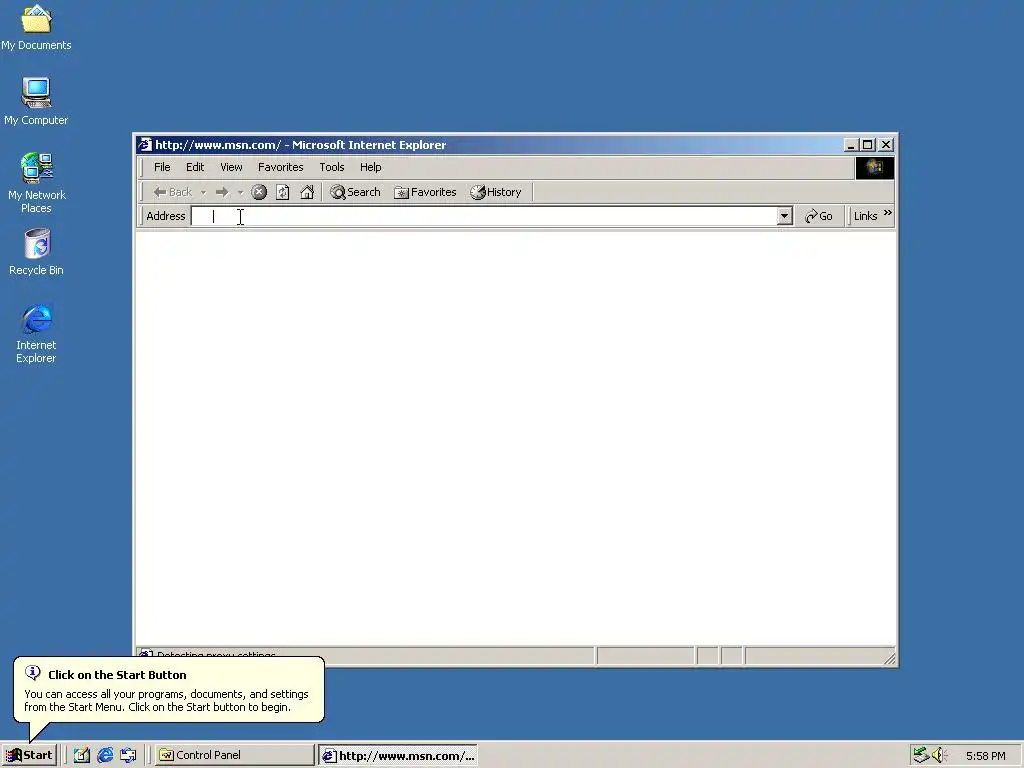Select the My Computer desktop icon

pos(36,101)
